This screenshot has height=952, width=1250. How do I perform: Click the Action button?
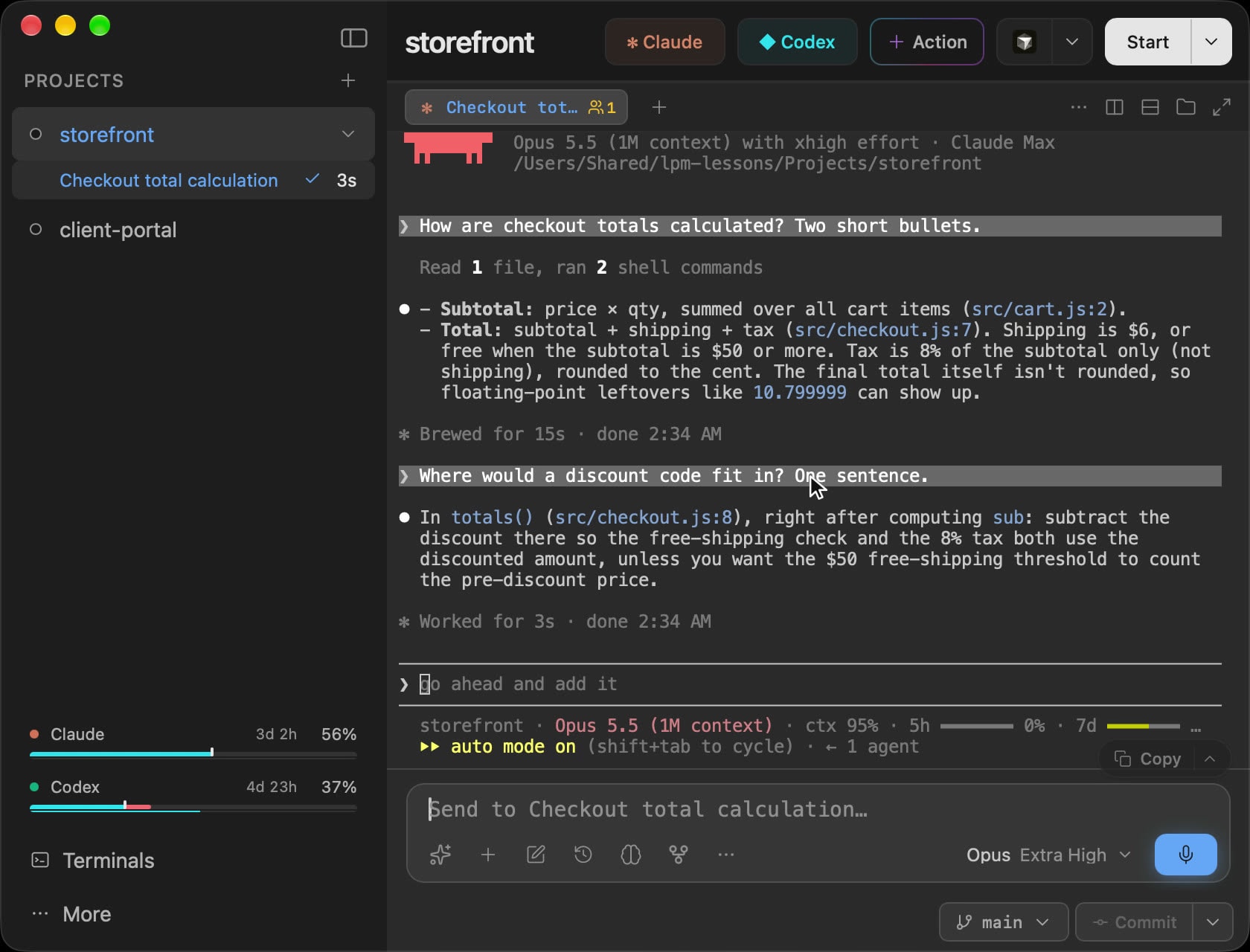click(927, 42)
